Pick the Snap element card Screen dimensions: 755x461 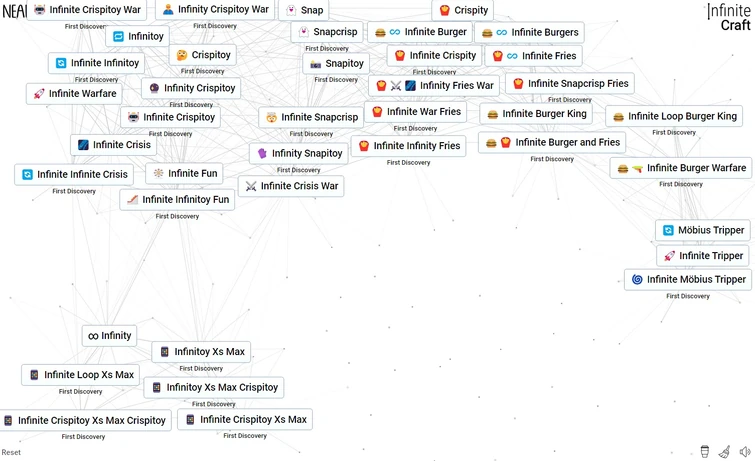click(x=304, y=10)
